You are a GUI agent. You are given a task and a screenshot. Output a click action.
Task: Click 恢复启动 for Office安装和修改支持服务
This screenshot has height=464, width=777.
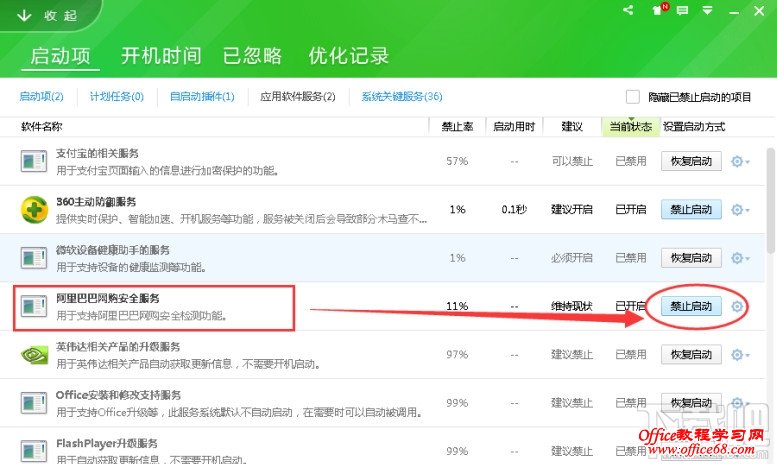tap(691, 403)
